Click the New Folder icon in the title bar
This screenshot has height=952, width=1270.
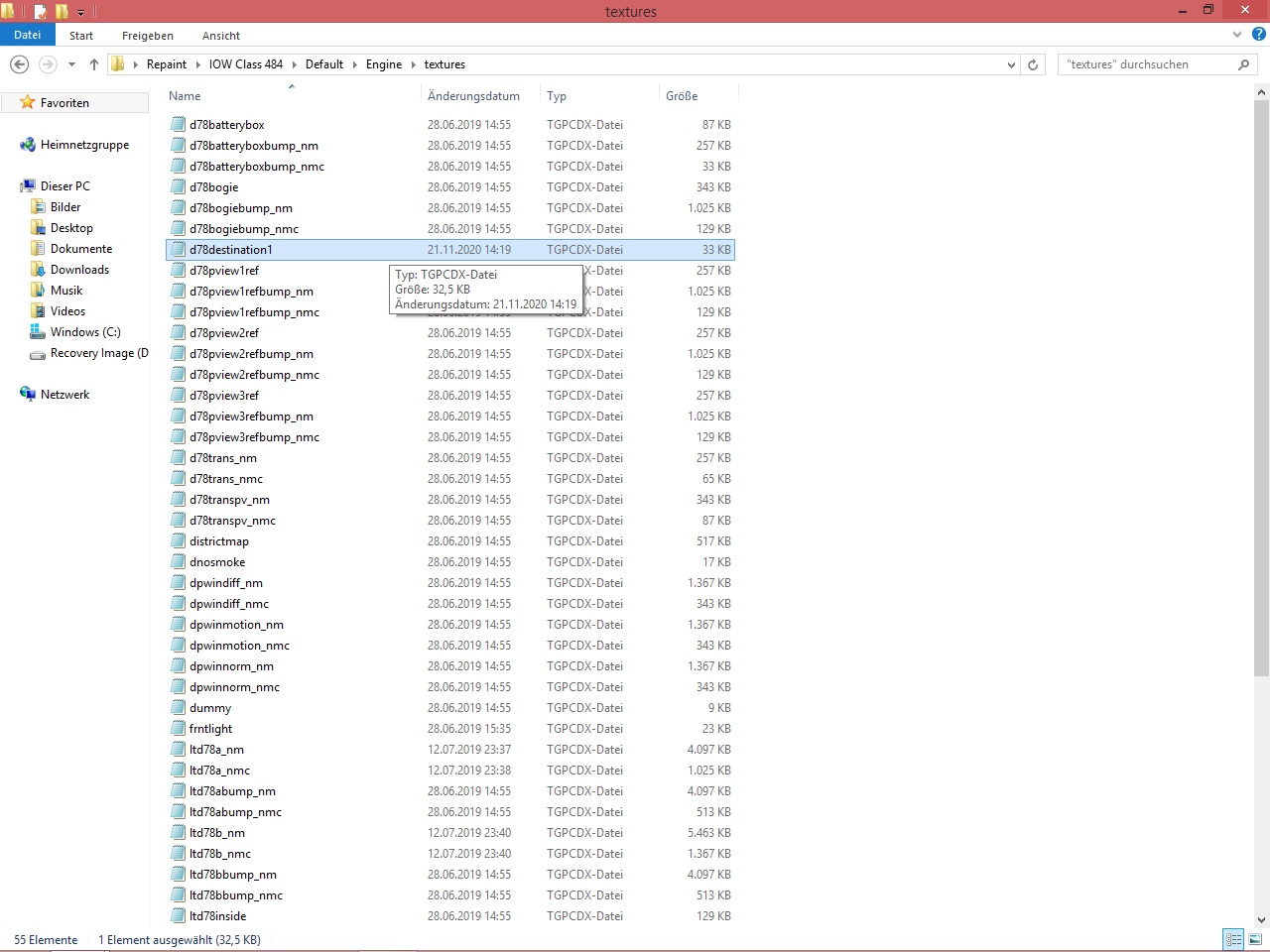(62, 12)
